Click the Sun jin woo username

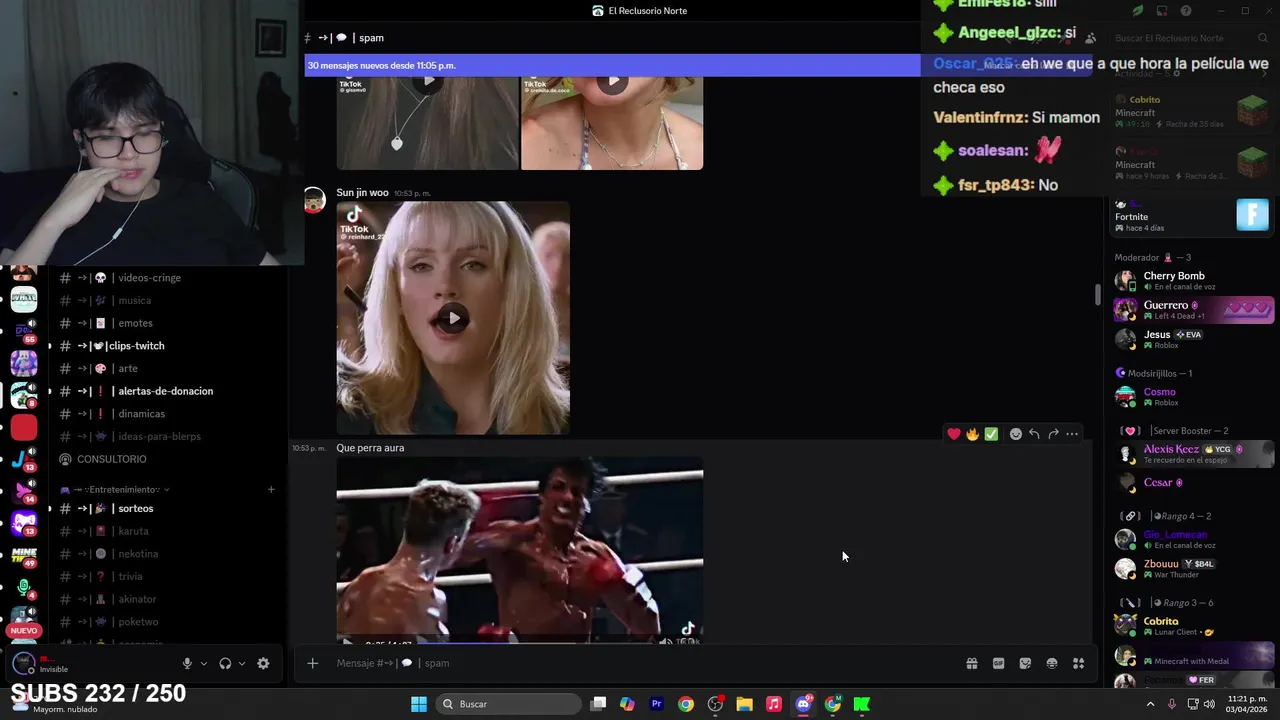pyautogui.click(x=362, y=193)
